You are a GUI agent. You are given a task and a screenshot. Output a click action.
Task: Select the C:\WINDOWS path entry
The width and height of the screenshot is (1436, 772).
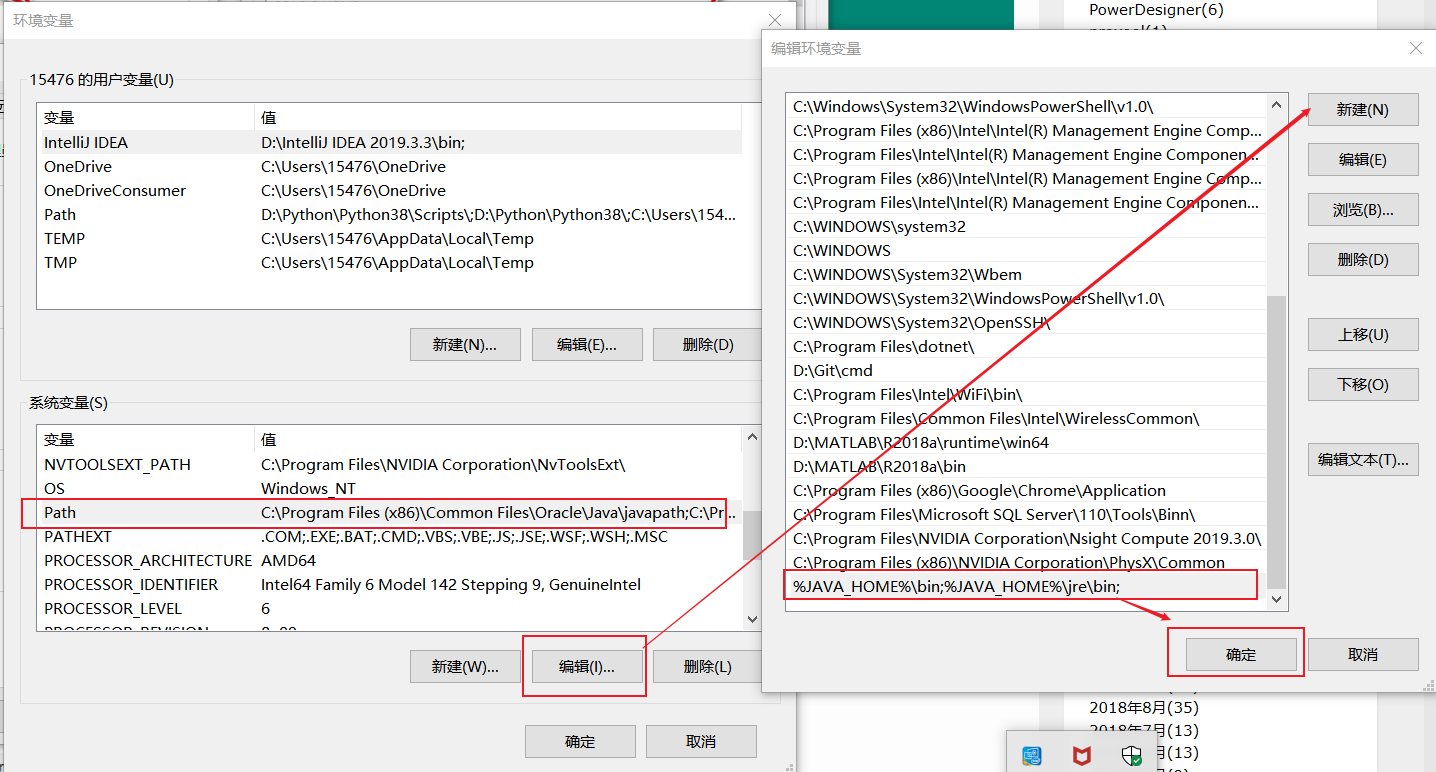pos(1026,251)
